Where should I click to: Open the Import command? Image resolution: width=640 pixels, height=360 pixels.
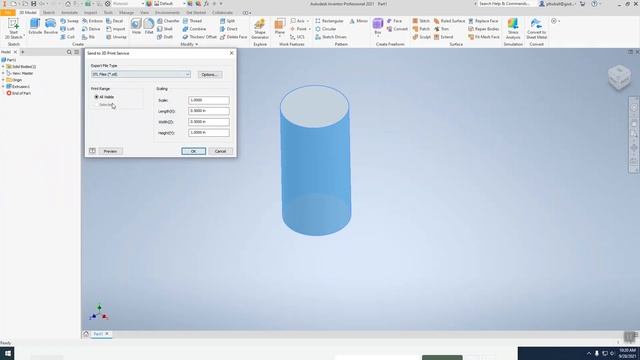[x=116, y=29]
